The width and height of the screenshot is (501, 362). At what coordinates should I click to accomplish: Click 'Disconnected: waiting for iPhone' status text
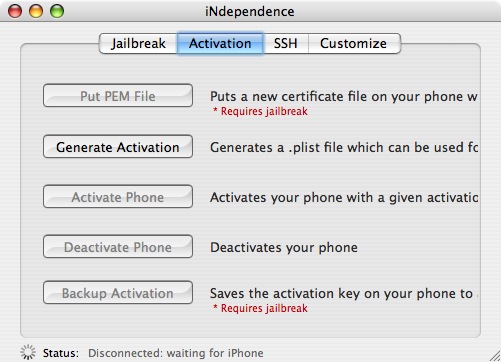(176, 353)
